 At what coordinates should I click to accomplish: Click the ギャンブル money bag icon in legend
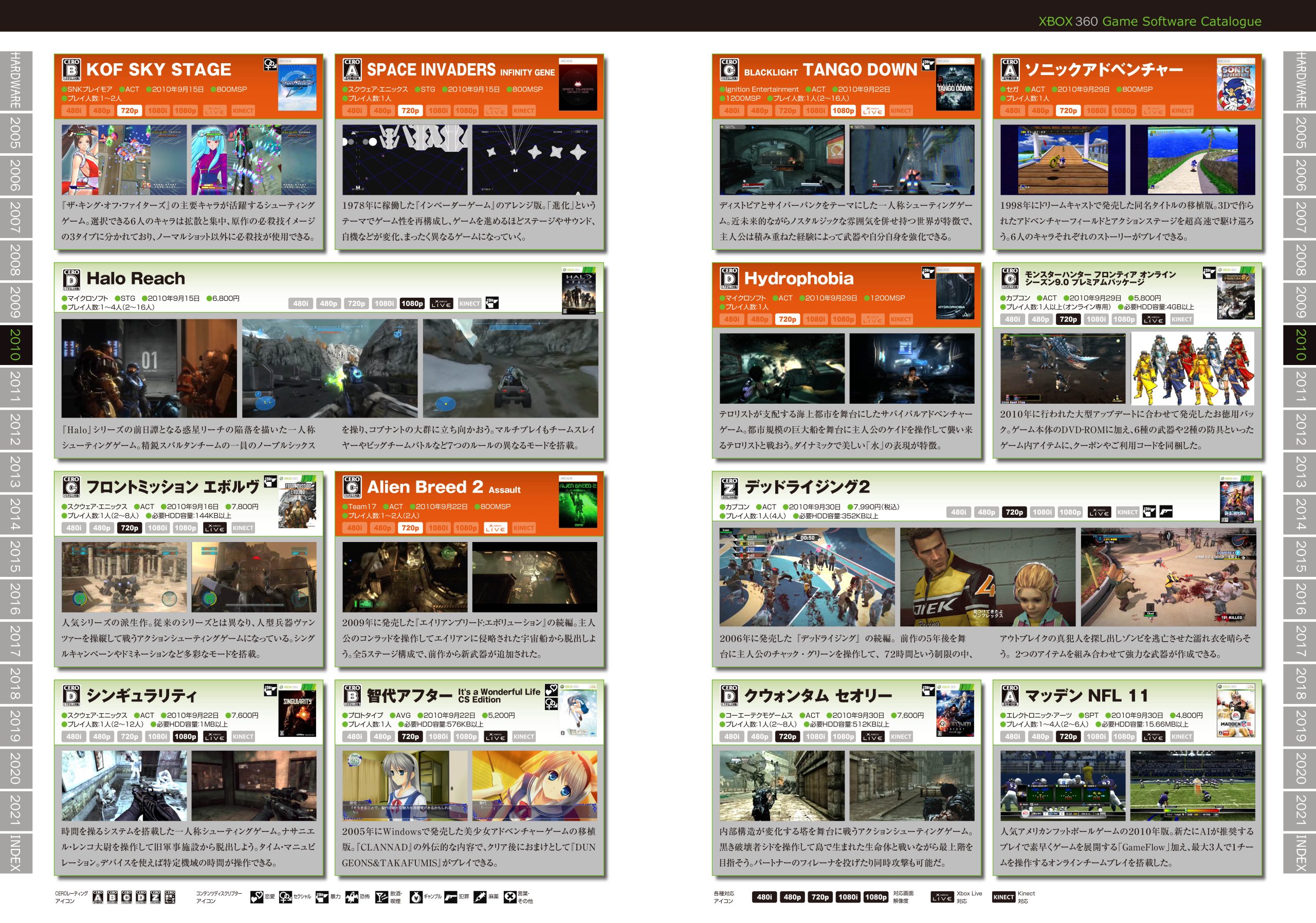[415, 897]
